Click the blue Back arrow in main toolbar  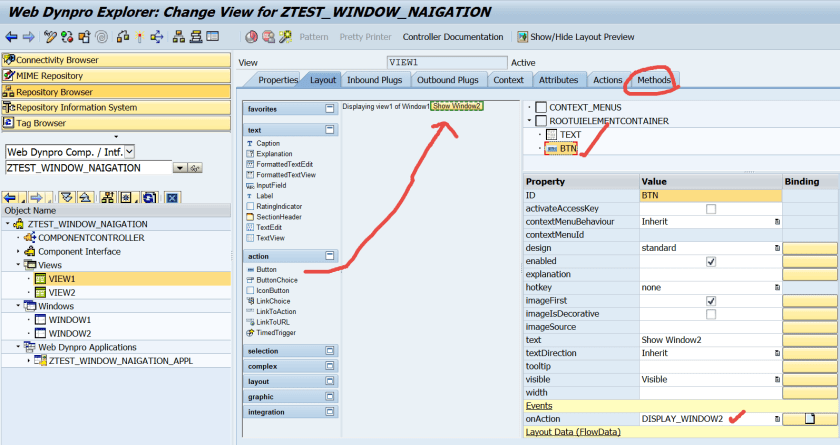click(11, 37)
